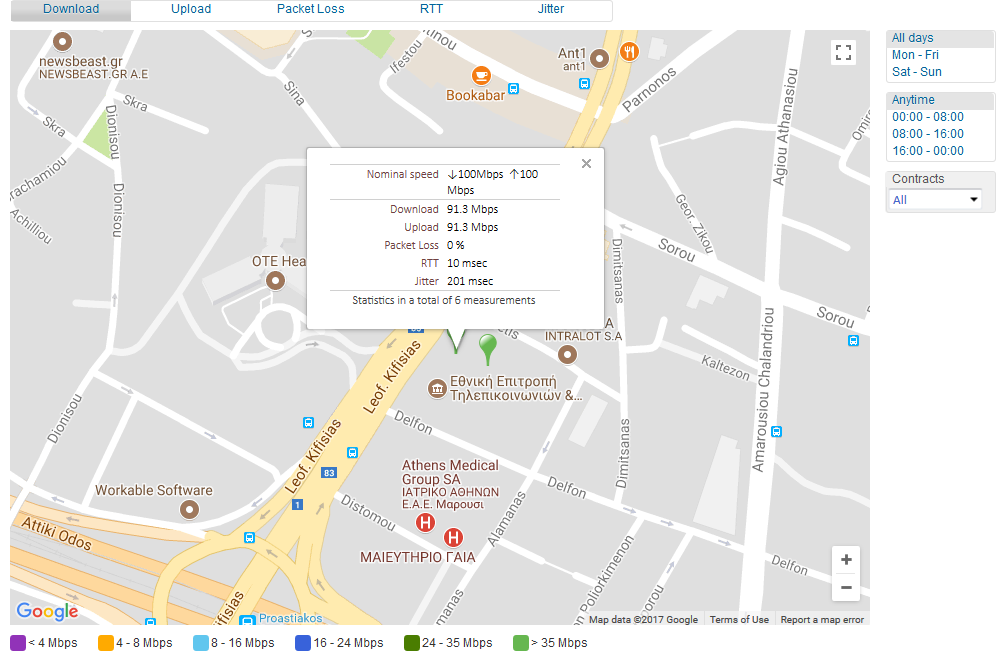
Task: Click the Parnonos street label
Action: pyautogui.click(x=649, y=89)
